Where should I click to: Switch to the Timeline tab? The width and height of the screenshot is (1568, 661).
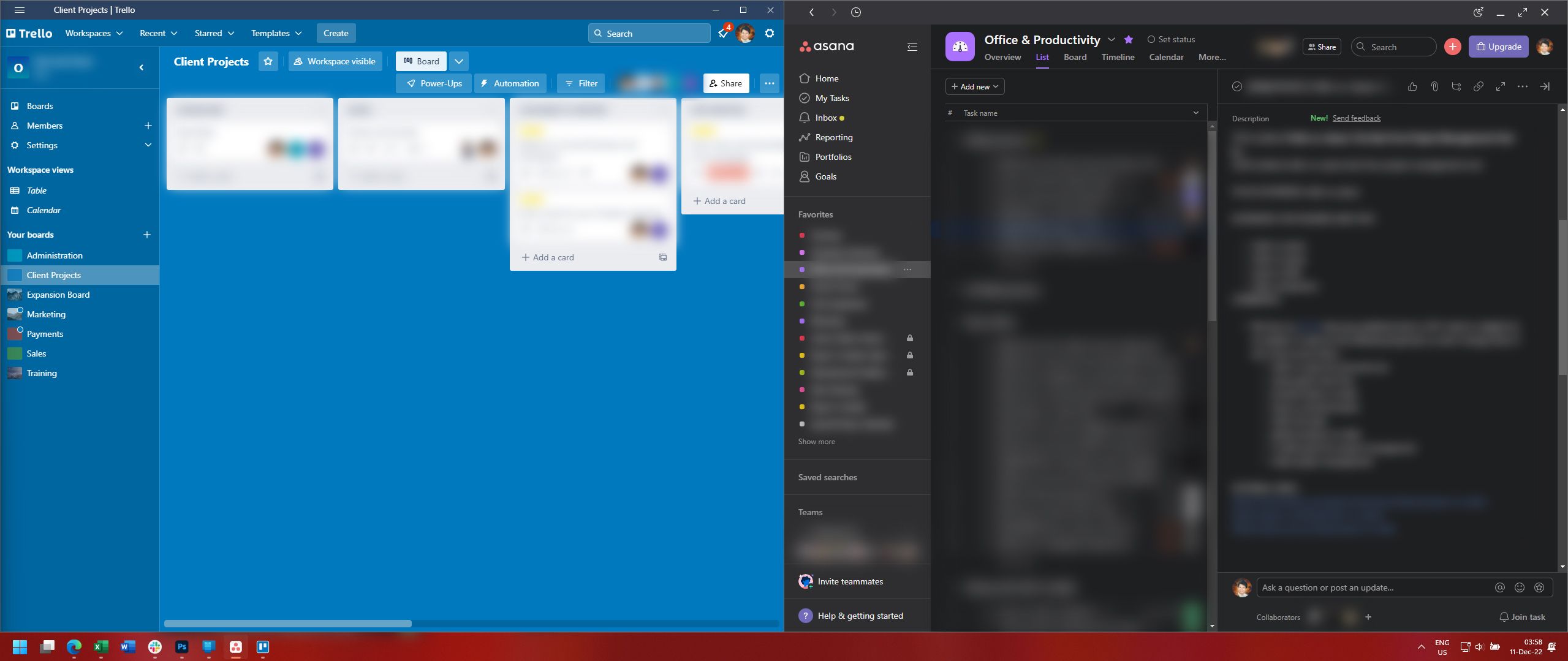(1118, 57)
